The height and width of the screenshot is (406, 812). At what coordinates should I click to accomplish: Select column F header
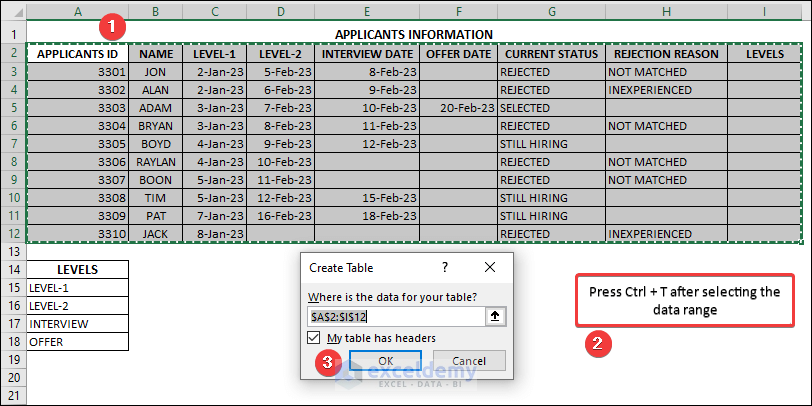[x=459, y=11]
